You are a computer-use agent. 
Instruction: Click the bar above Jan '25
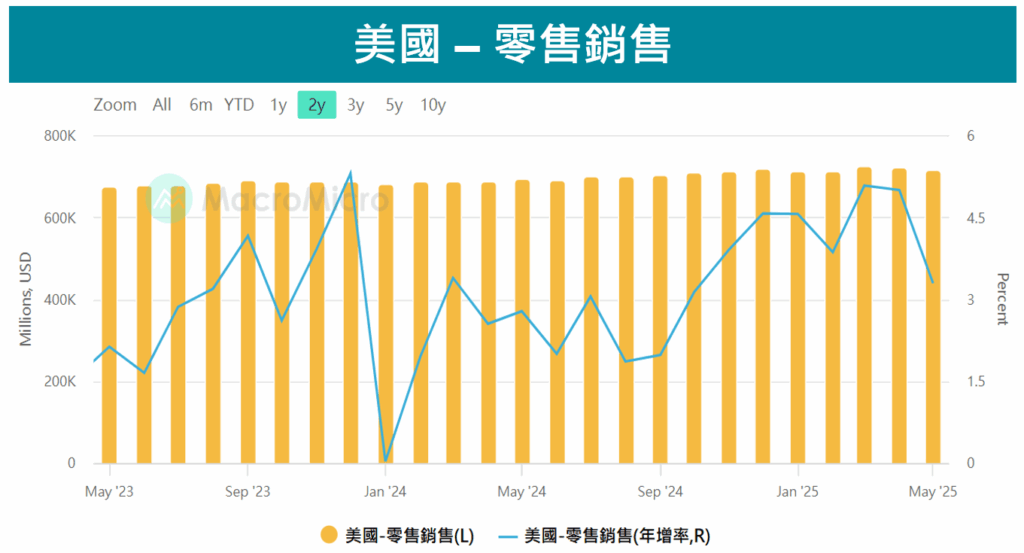pyautogui.click(x=797, y=318)
